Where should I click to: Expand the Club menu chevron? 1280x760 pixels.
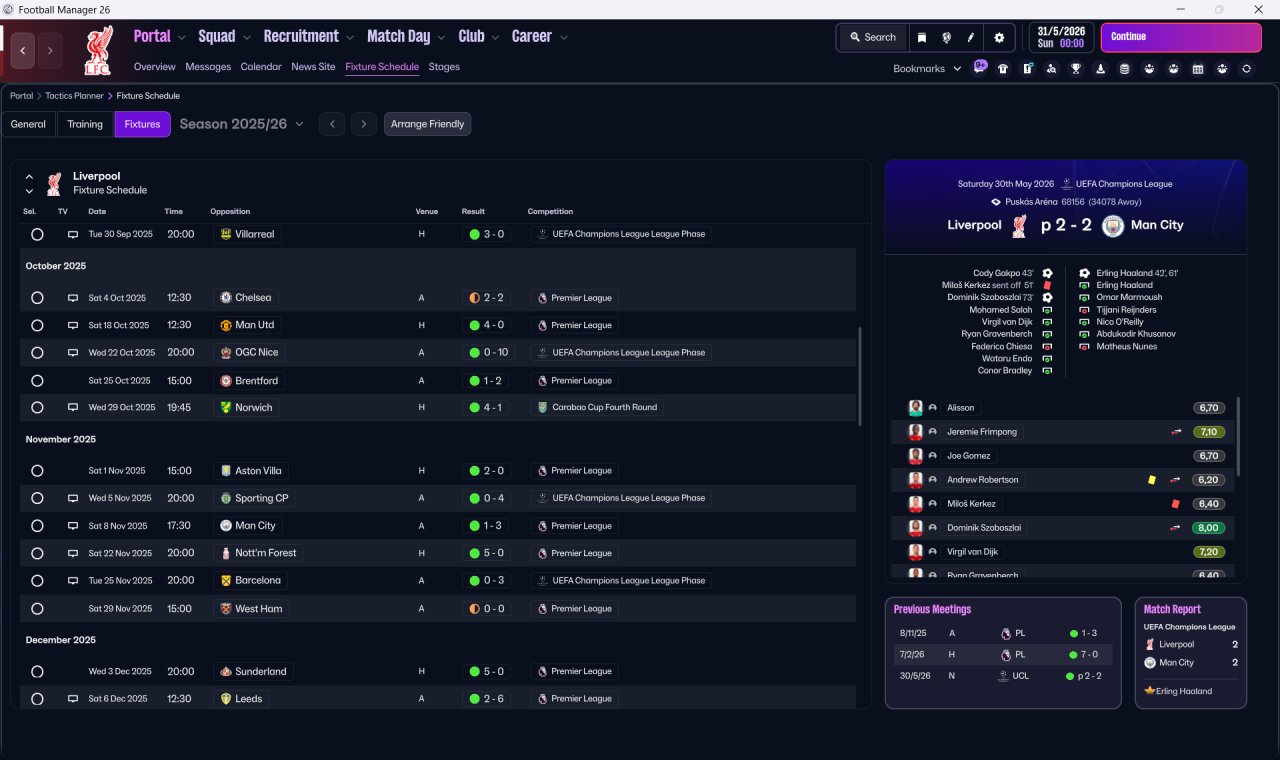pyautogui.click(x=494, y=38)
